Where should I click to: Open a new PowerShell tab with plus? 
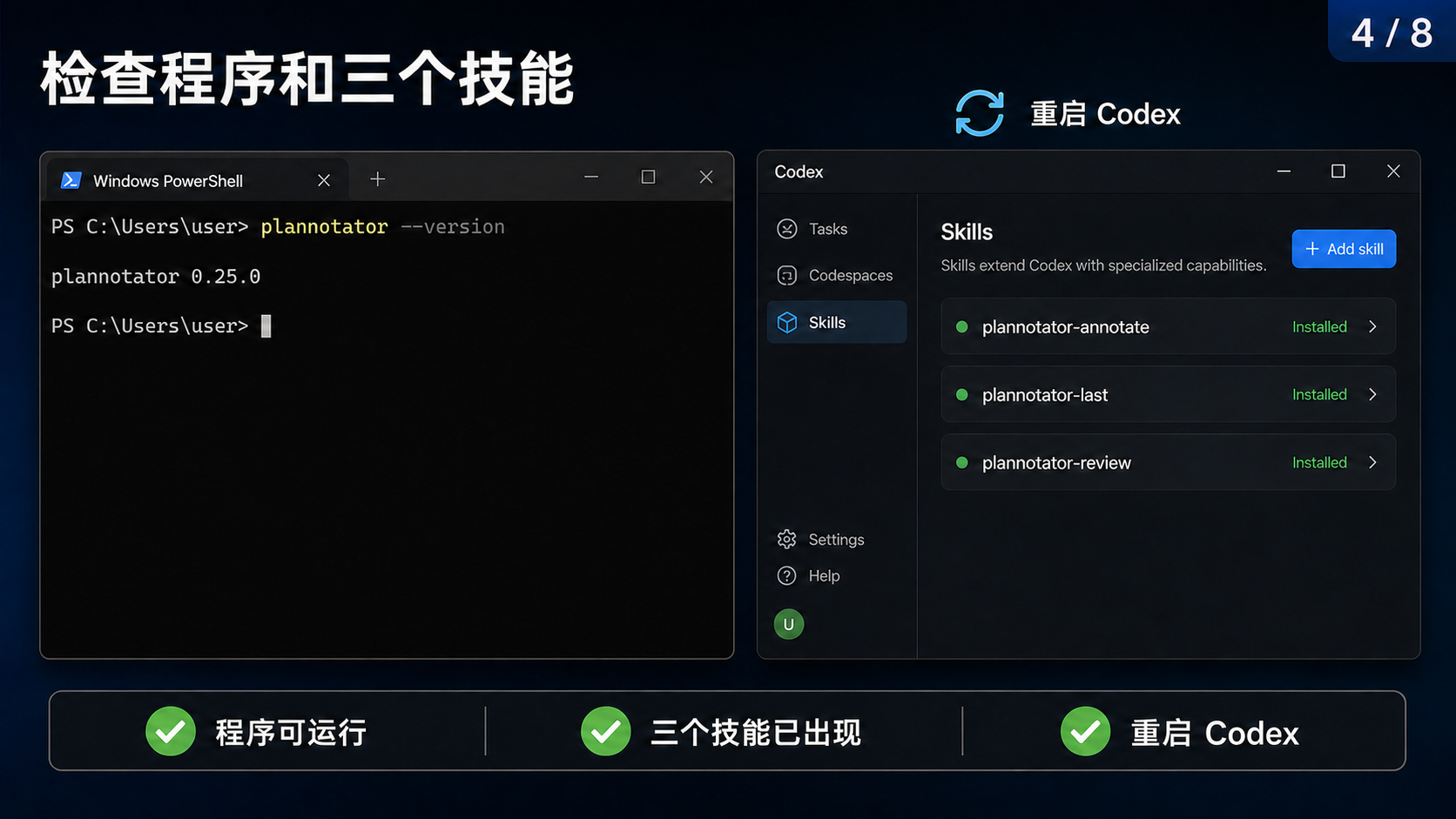tap(377, 179)
